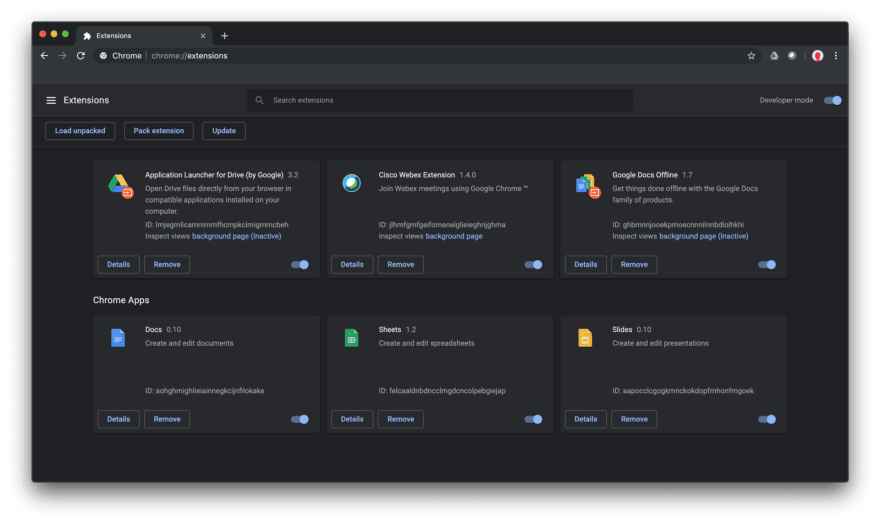Click the Application Launcher for Drive icon
Viewport: 880px width, 524px height.
pos(120,185)
